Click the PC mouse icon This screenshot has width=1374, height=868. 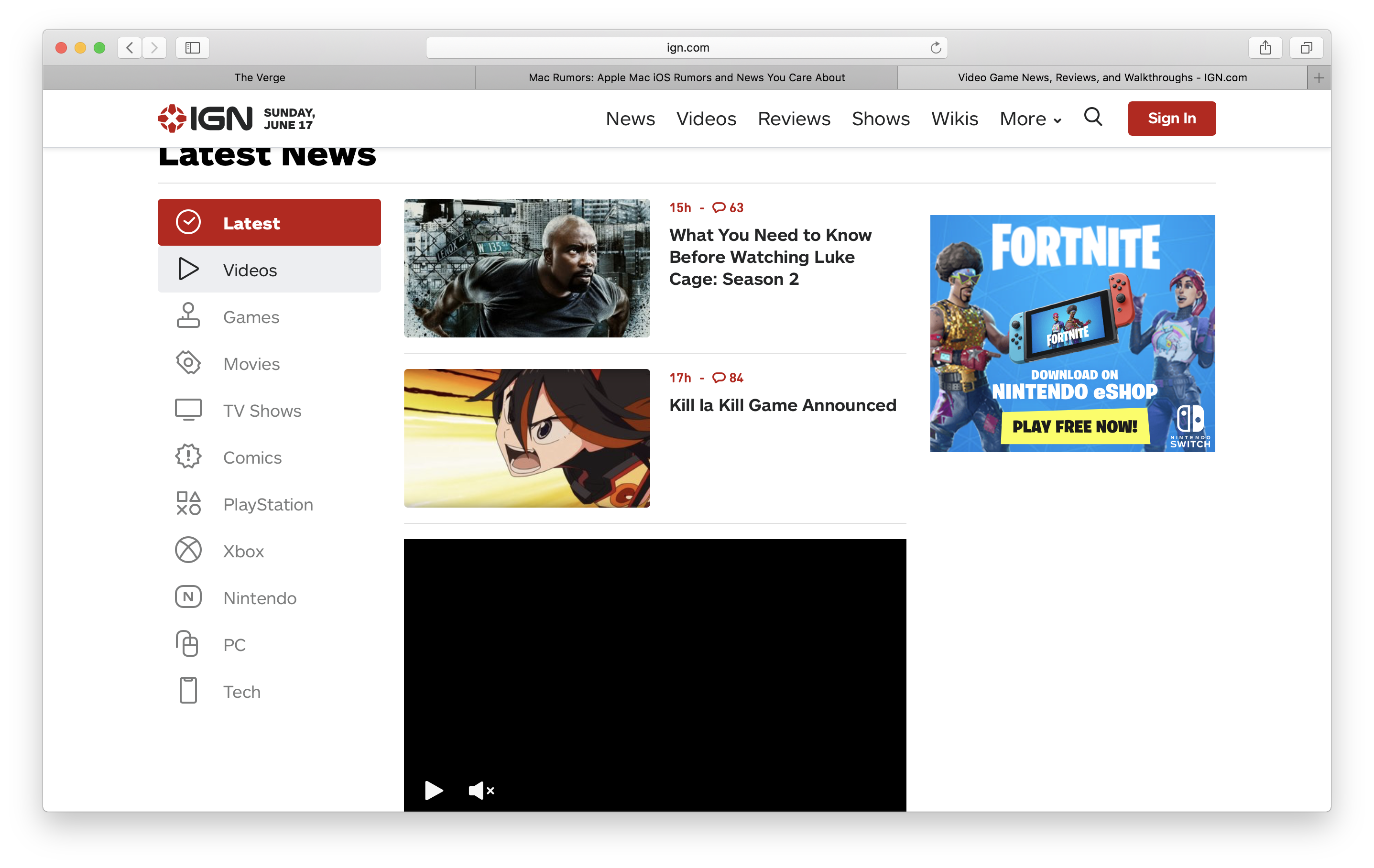[x=187, y=644]
